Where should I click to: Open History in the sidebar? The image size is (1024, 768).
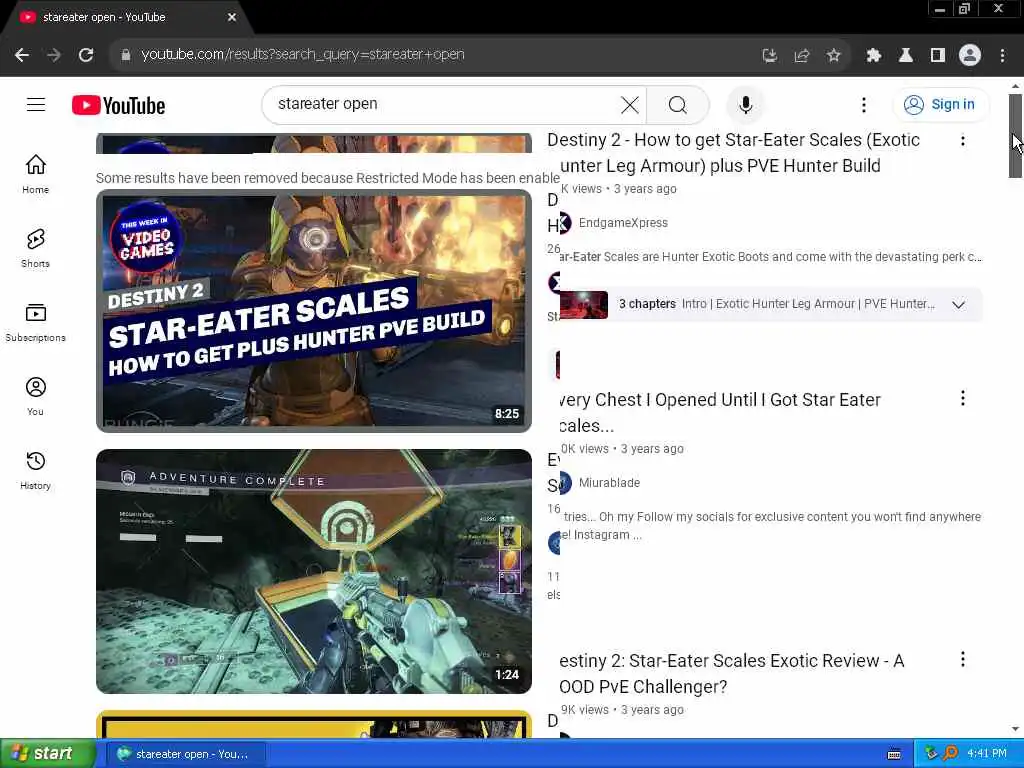click(x=35, y=470)
